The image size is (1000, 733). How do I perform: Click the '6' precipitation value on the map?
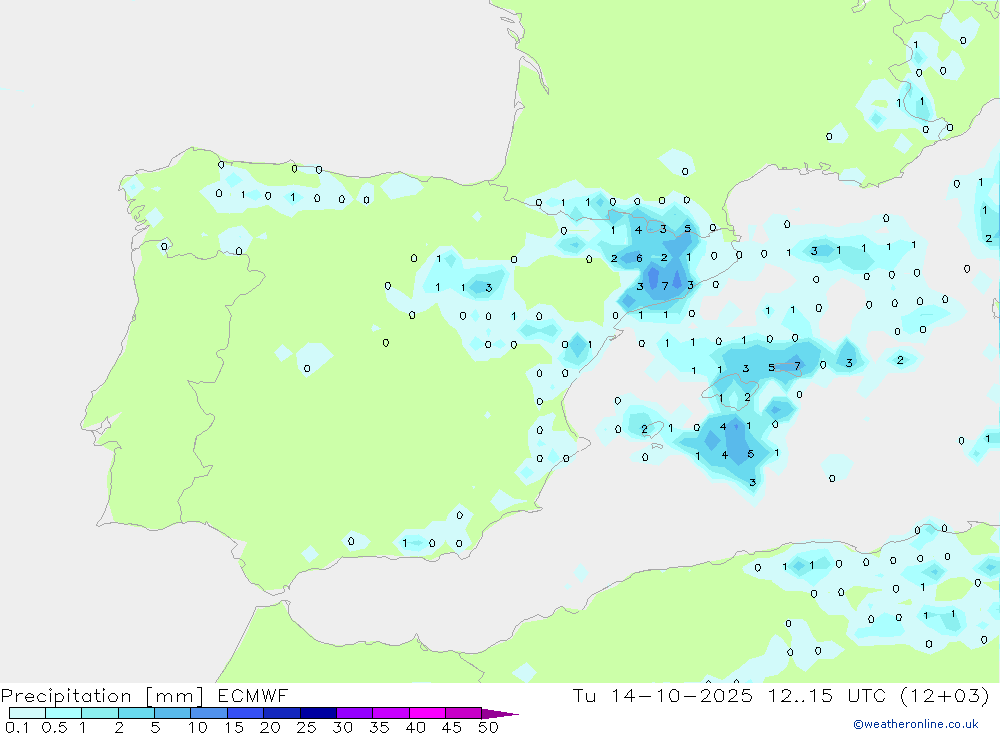pos(639,258)
